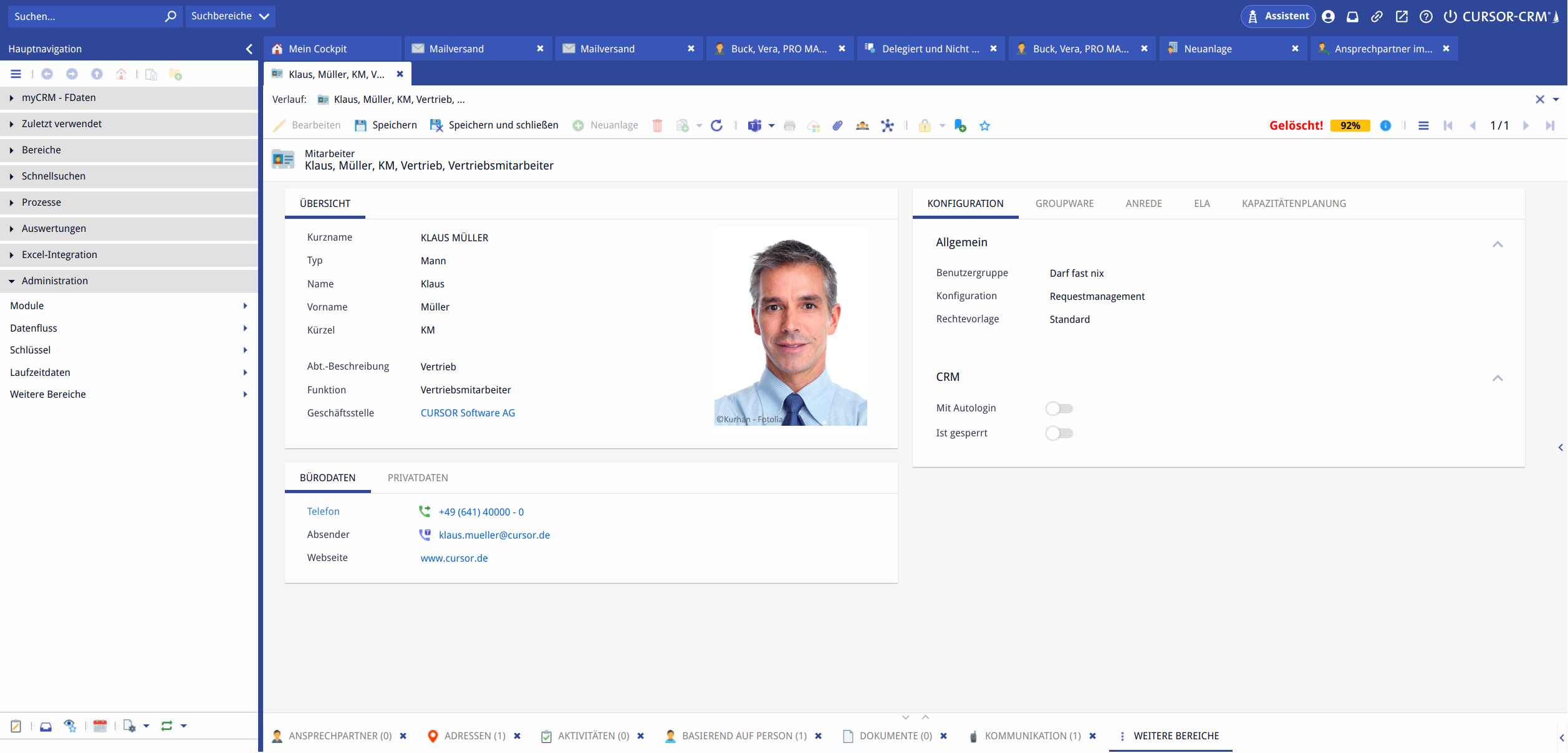Open Microsoft Teams icon in the toolbar

point(754,126)
